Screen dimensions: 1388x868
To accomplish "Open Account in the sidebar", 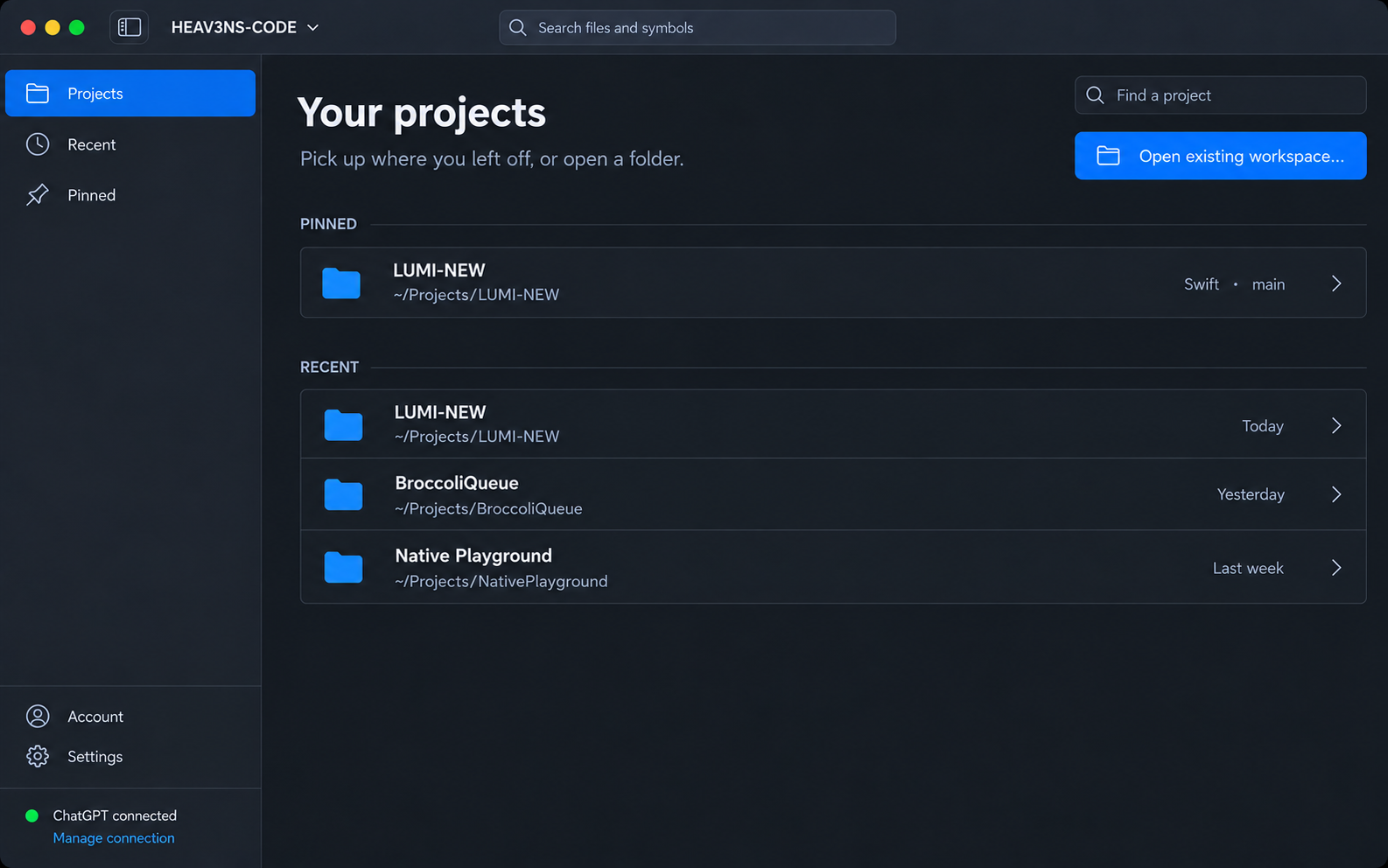I will click(130, 716).
